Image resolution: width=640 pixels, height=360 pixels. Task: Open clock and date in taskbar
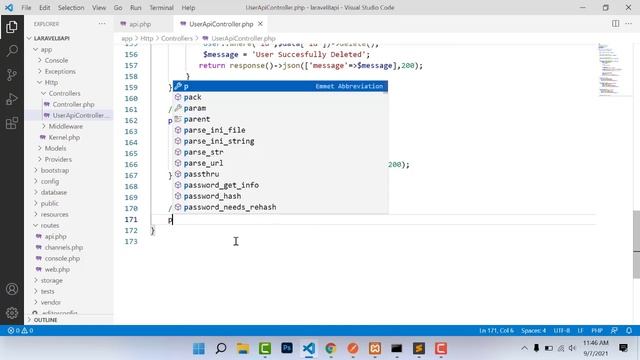596,348
